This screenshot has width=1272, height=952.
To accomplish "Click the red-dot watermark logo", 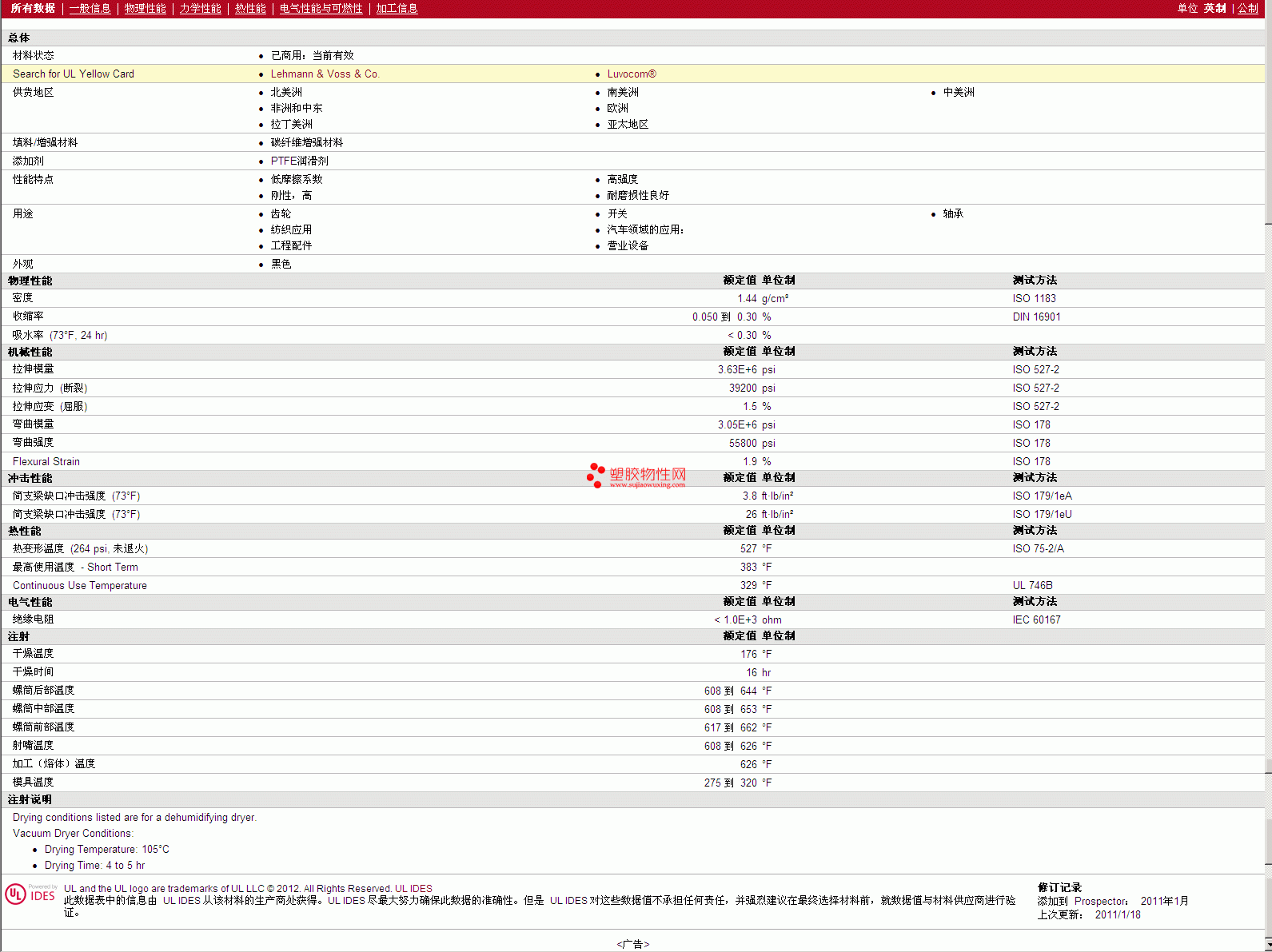I will click(x=596, y=475).
